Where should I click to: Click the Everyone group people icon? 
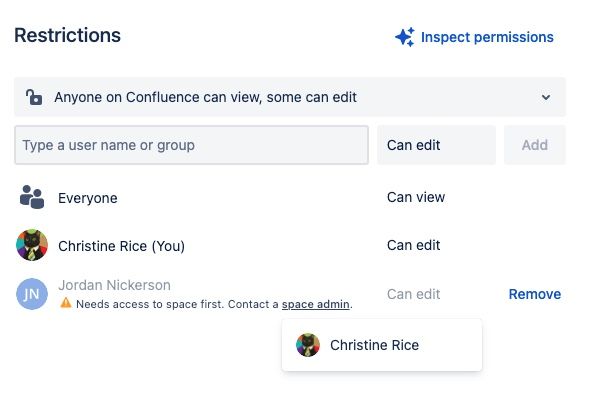[32, 197]
